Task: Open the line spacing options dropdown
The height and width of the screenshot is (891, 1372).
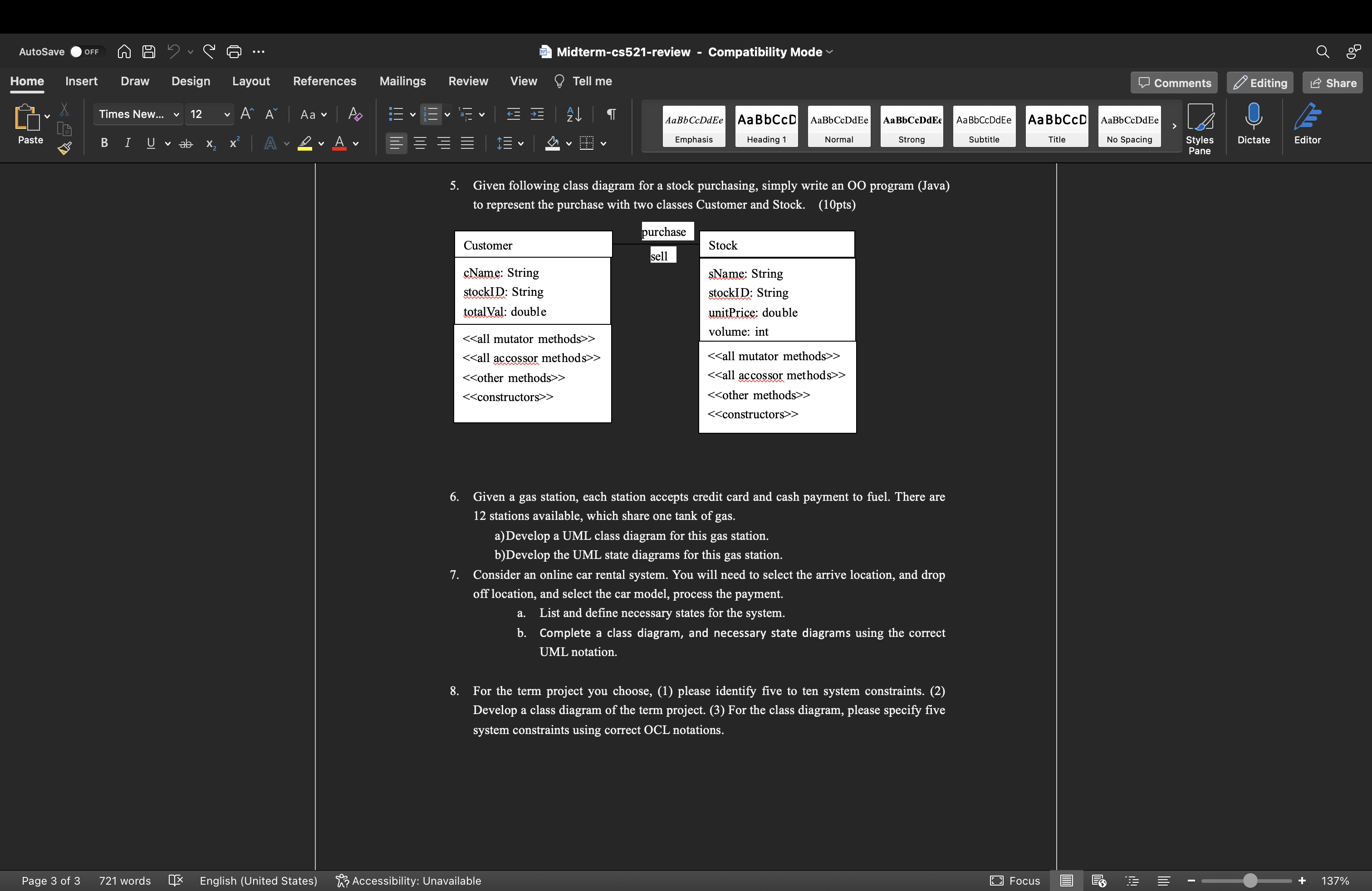Action: (x=510, y=143)
